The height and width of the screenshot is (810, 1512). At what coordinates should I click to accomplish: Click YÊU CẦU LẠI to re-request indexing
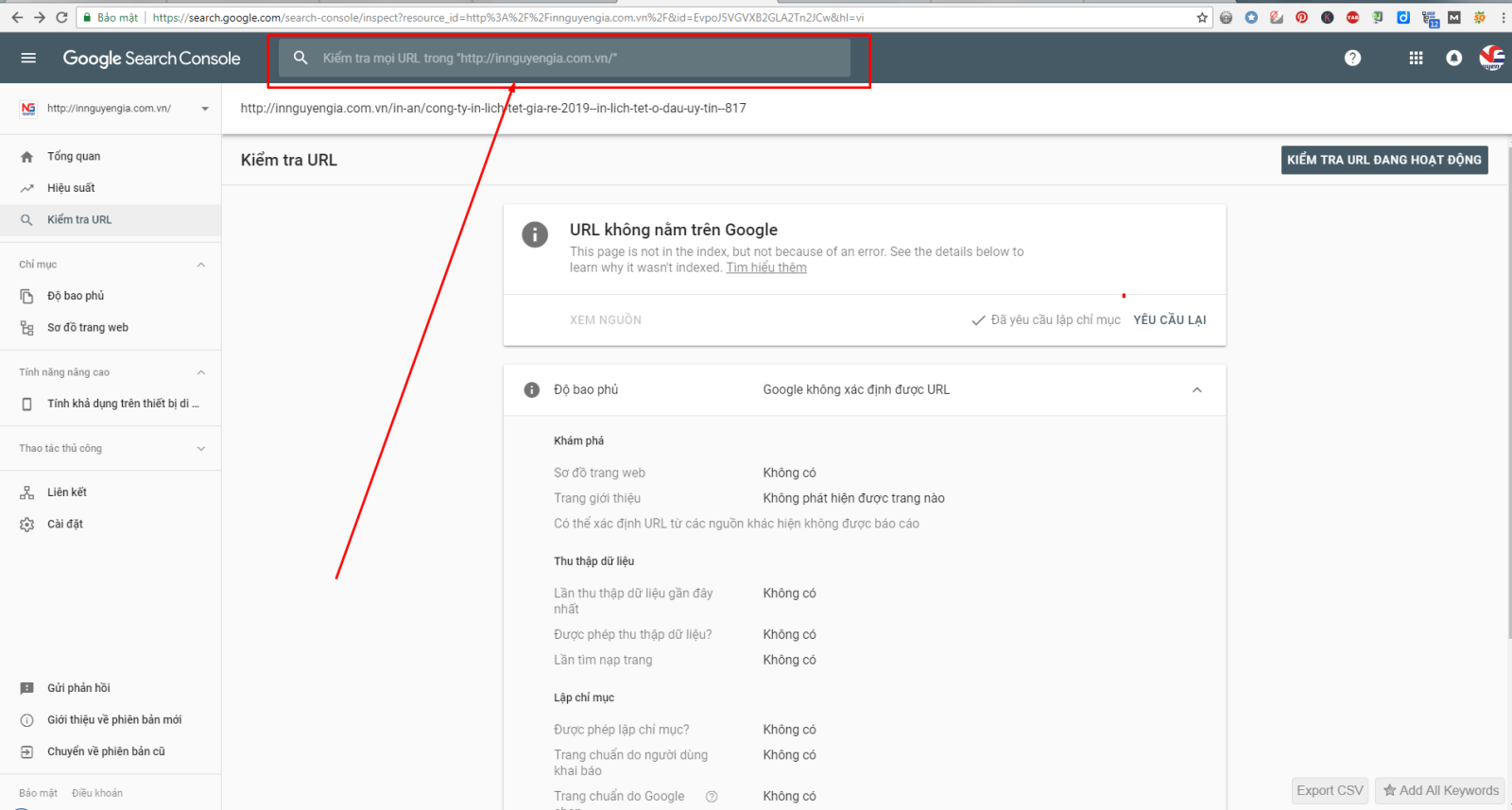pos(1170,320)
